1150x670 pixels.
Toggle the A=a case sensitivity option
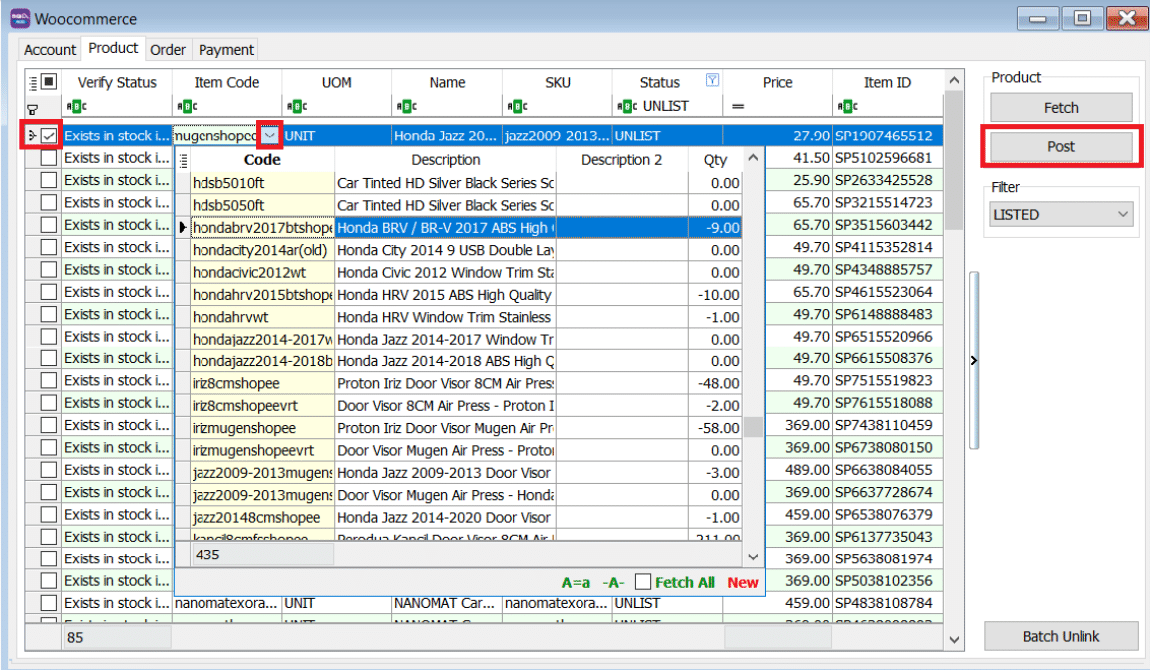pyautogui.click(x=575, y=583)
